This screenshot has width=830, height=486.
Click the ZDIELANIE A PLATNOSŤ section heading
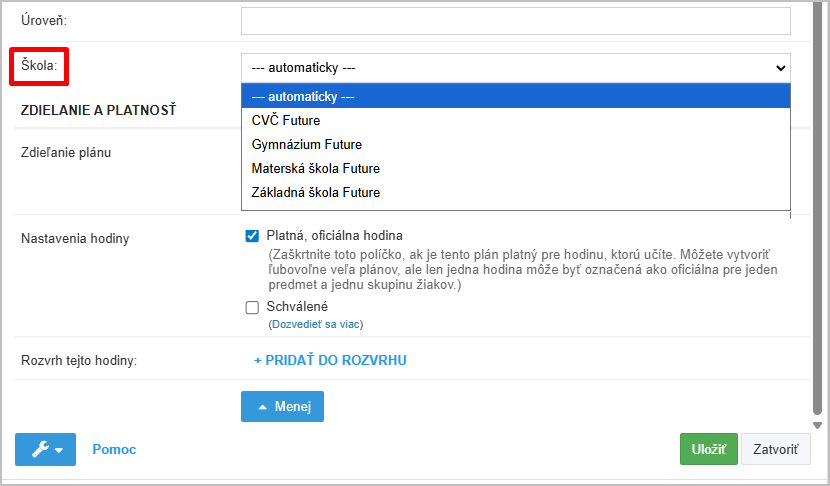[x=98, y=110]
